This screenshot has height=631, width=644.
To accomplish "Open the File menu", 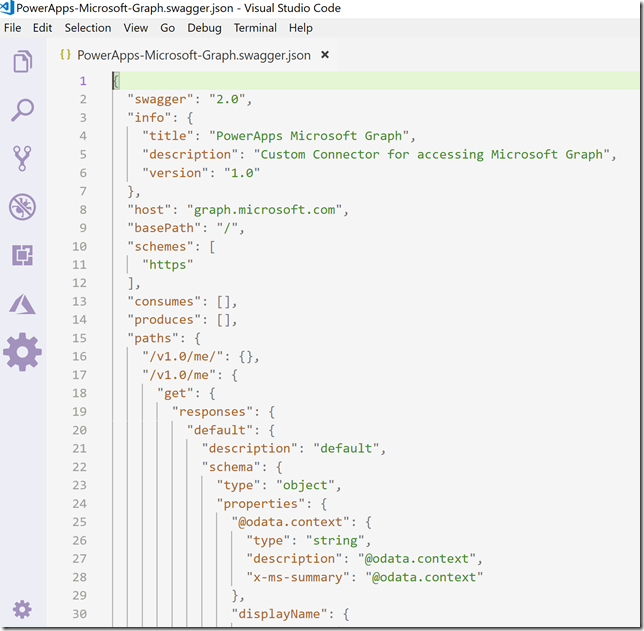I will pyautogui.click(x=13, y=28).
